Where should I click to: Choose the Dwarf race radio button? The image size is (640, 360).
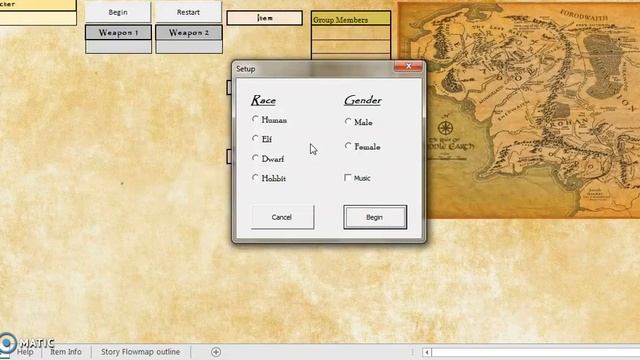(256, 158)
